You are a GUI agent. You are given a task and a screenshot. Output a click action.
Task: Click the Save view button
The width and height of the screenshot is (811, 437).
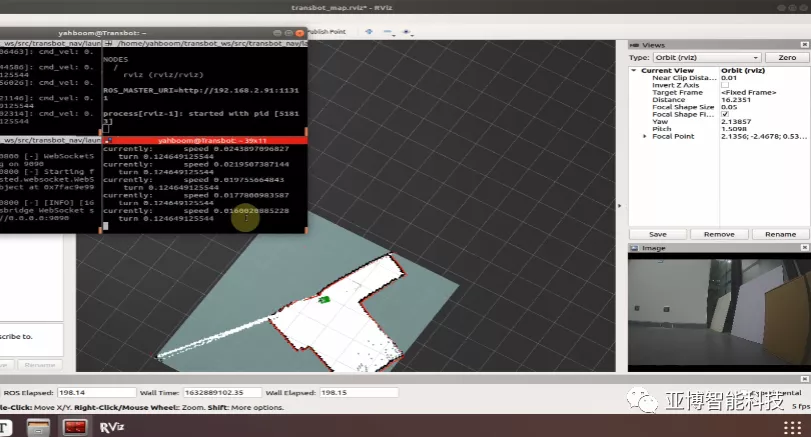658,234
